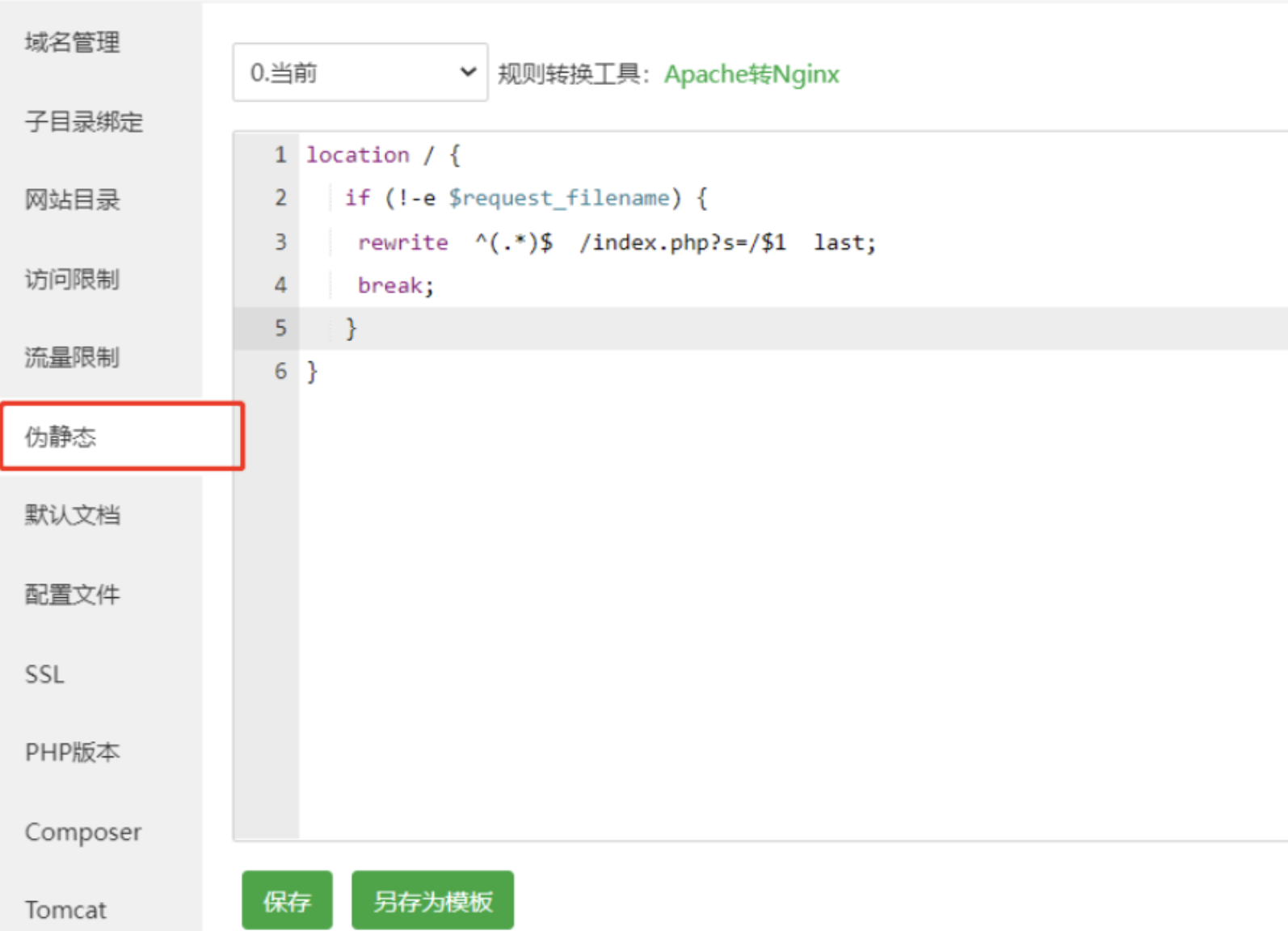1288x931 pixels.
Task: Open the SSL settings tab
Action: click(44, 674)
